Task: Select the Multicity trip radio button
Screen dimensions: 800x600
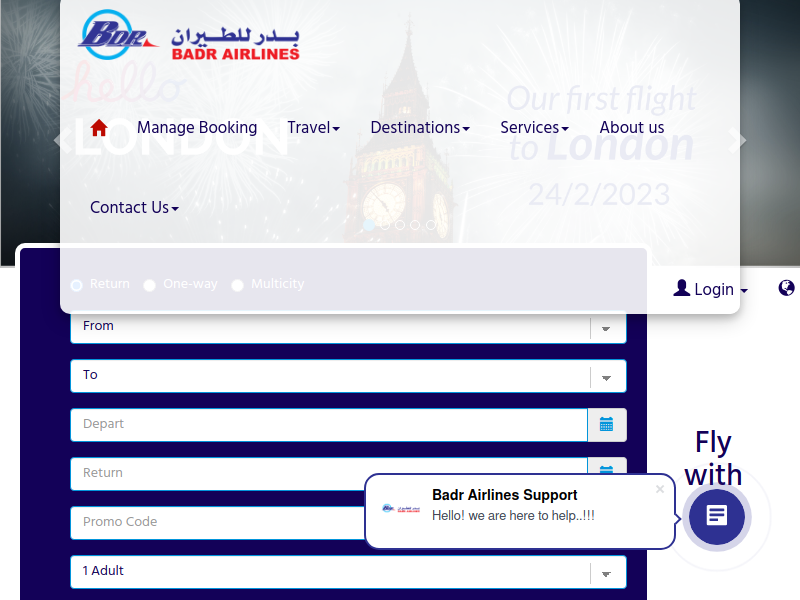Action: (237, 285)
